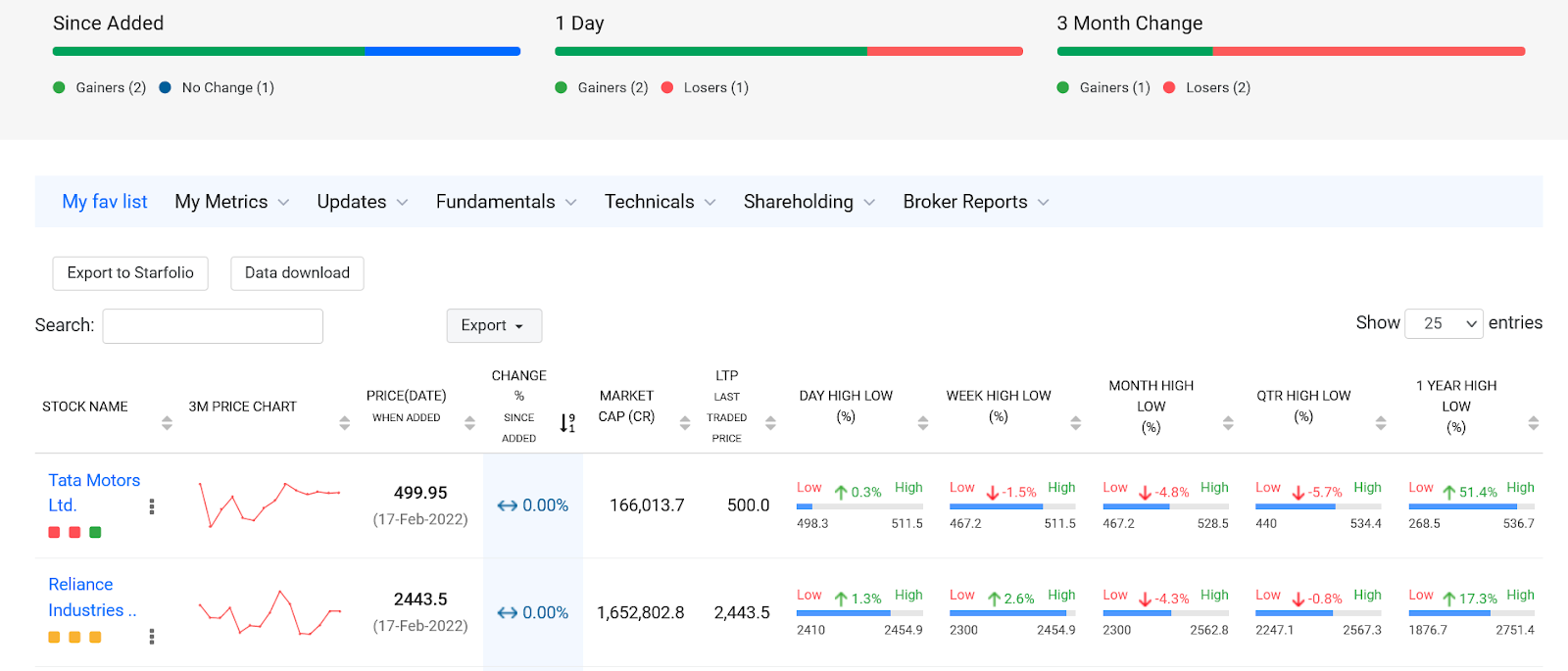This screenshot has height=671, width=1568.
Task: Expand the My Metrics dropdown
Action: point(232,202)
